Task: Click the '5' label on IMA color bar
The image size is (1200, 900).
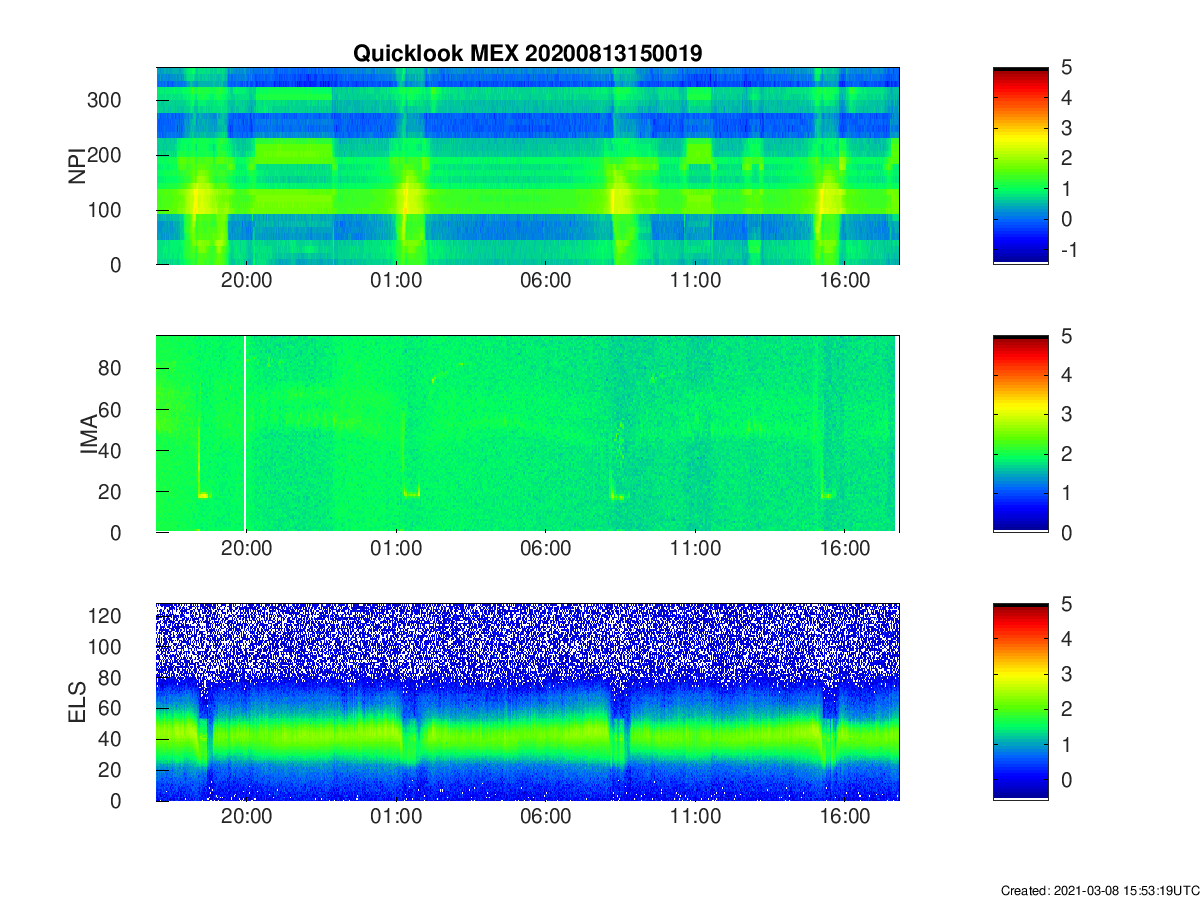Action: [1066, 336]
